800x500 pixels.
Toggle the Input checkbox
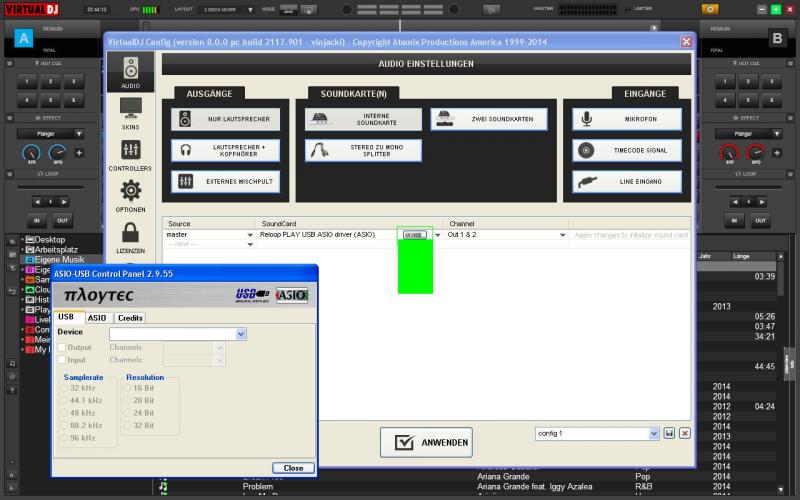click(62, 360)
